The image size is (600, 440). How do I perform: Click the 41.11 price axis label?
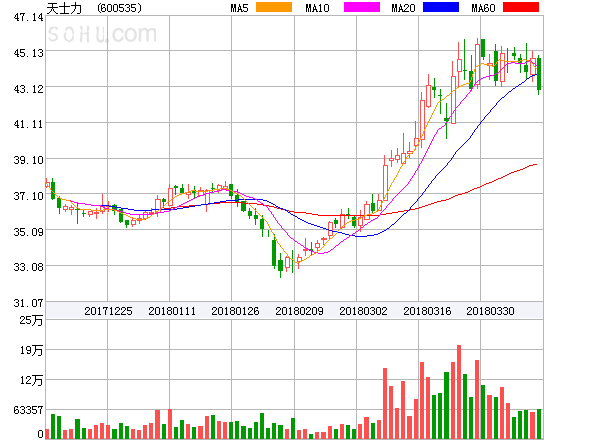28,124
